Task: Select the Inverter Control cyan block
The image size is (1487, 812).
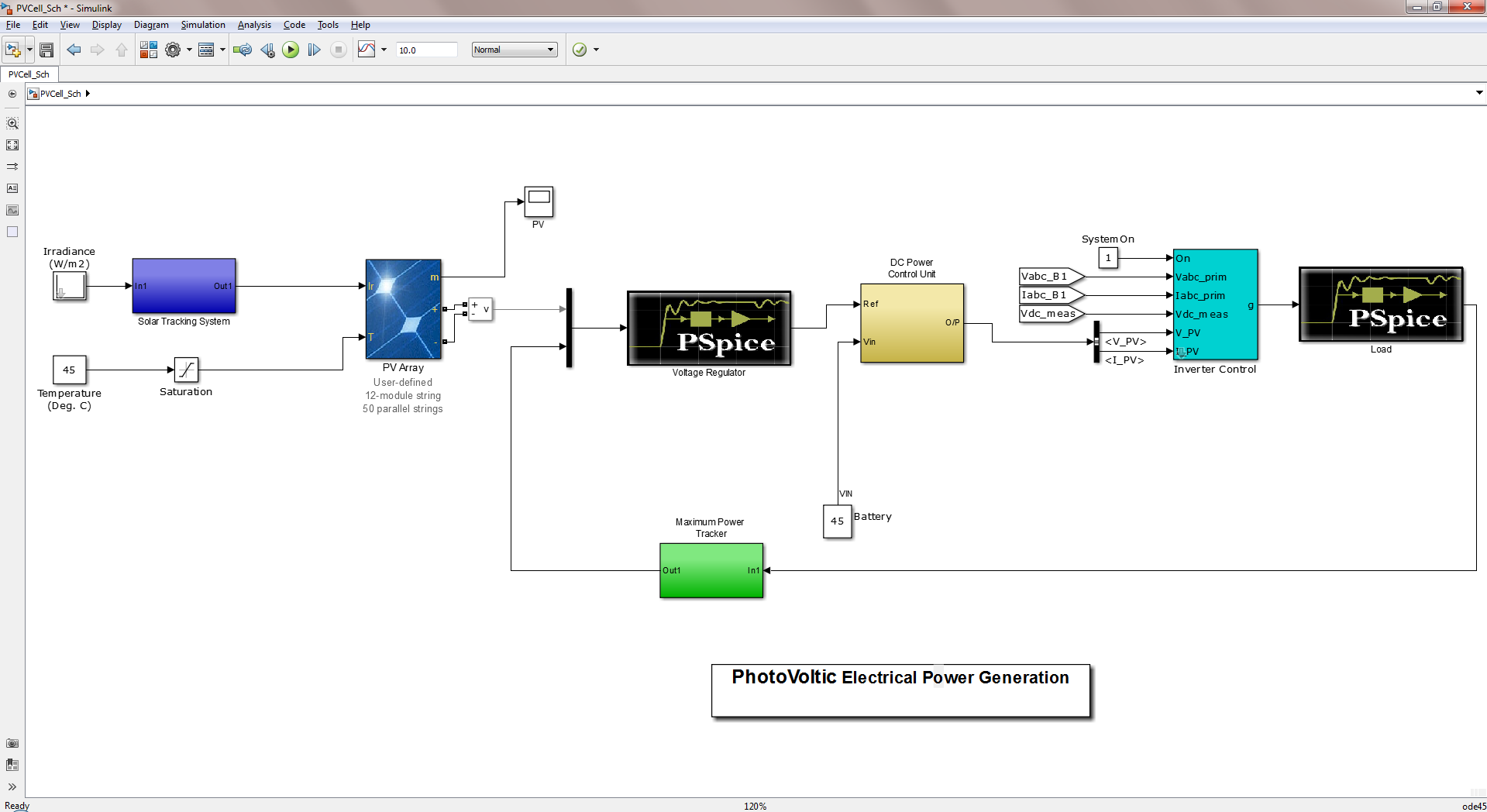Action: [x=1215, y=304]
